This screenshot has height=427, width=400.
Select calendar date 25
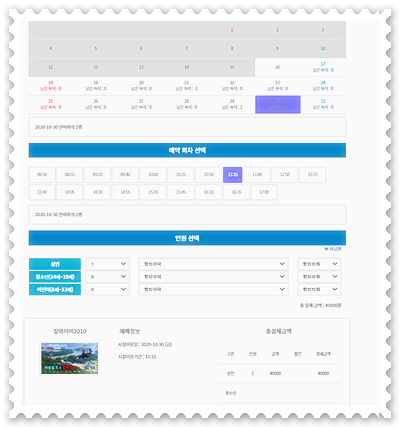point(51,104)
